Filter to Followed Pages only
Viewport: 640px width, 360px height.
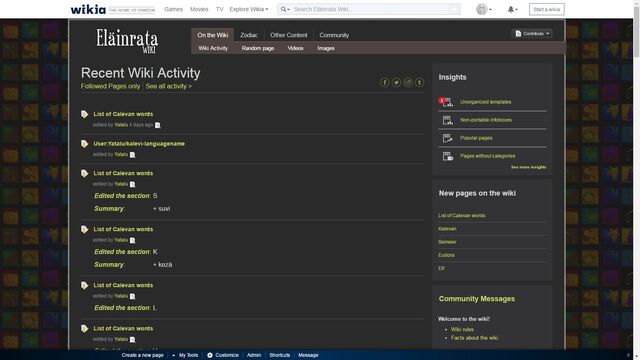[x=110, y=86]
